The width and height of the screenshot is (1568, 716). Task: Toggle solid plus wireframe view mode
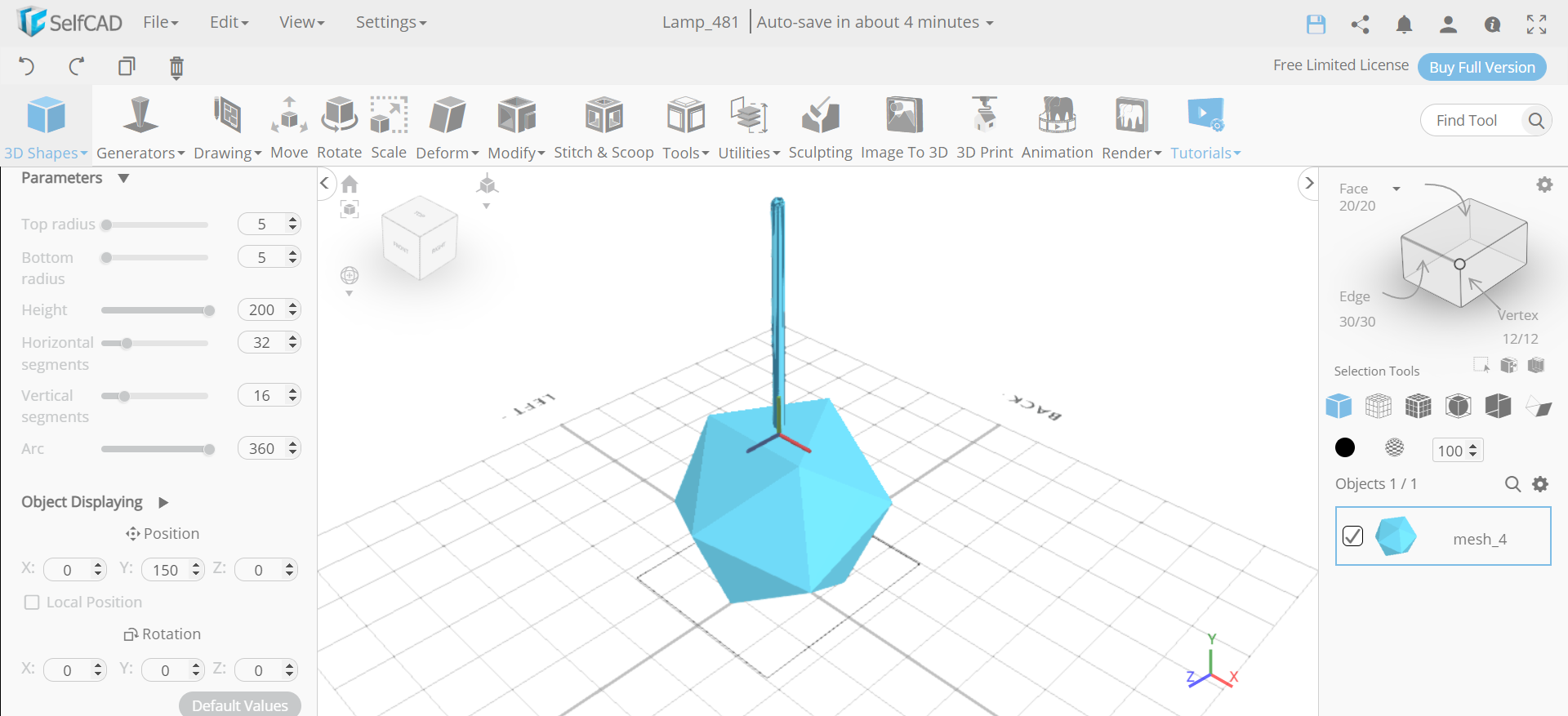(1419, 406)
